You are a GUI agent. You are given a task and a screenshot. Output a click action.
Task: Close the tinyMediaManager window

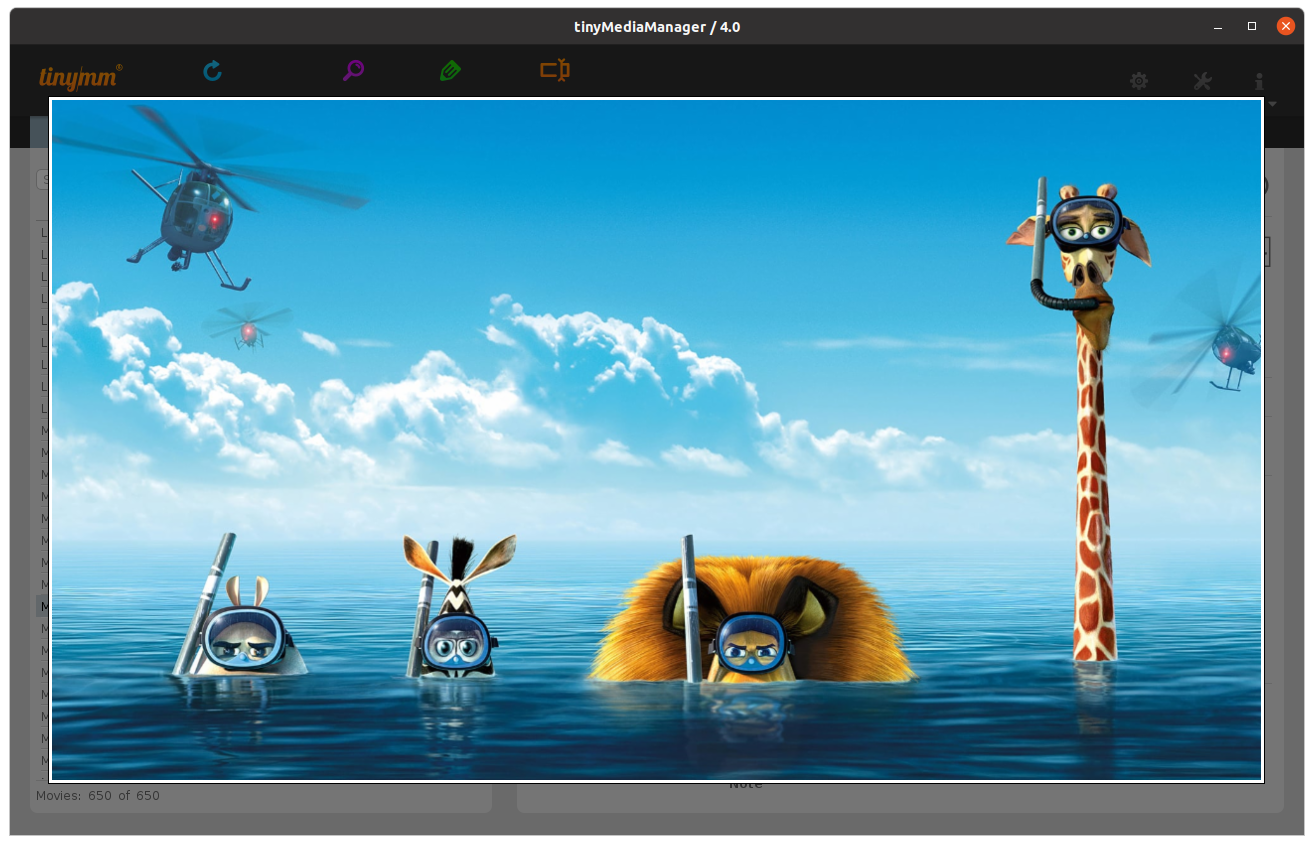[1286, 27]
